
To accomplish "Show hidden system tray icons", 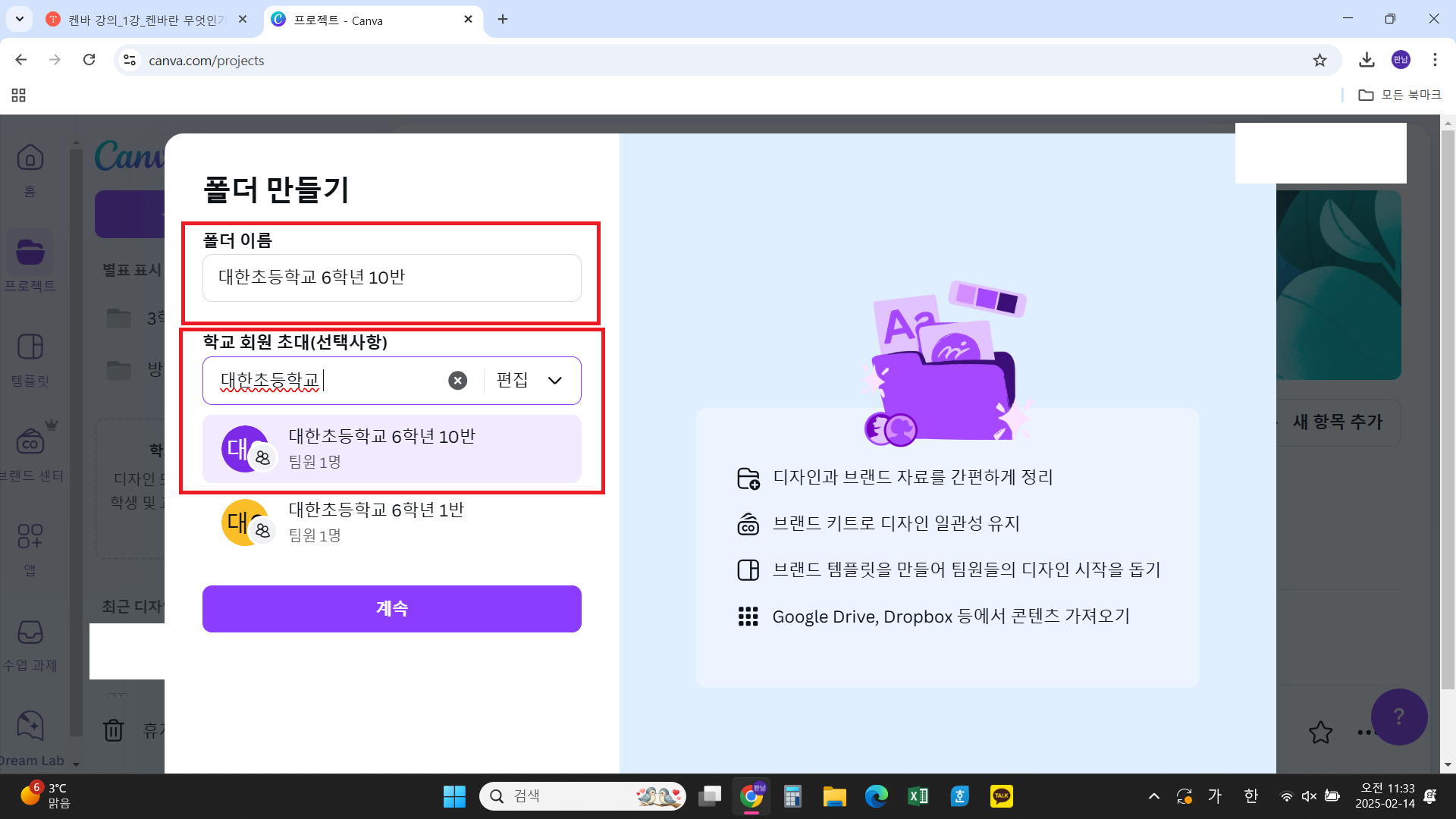I will pos(1153,796).
